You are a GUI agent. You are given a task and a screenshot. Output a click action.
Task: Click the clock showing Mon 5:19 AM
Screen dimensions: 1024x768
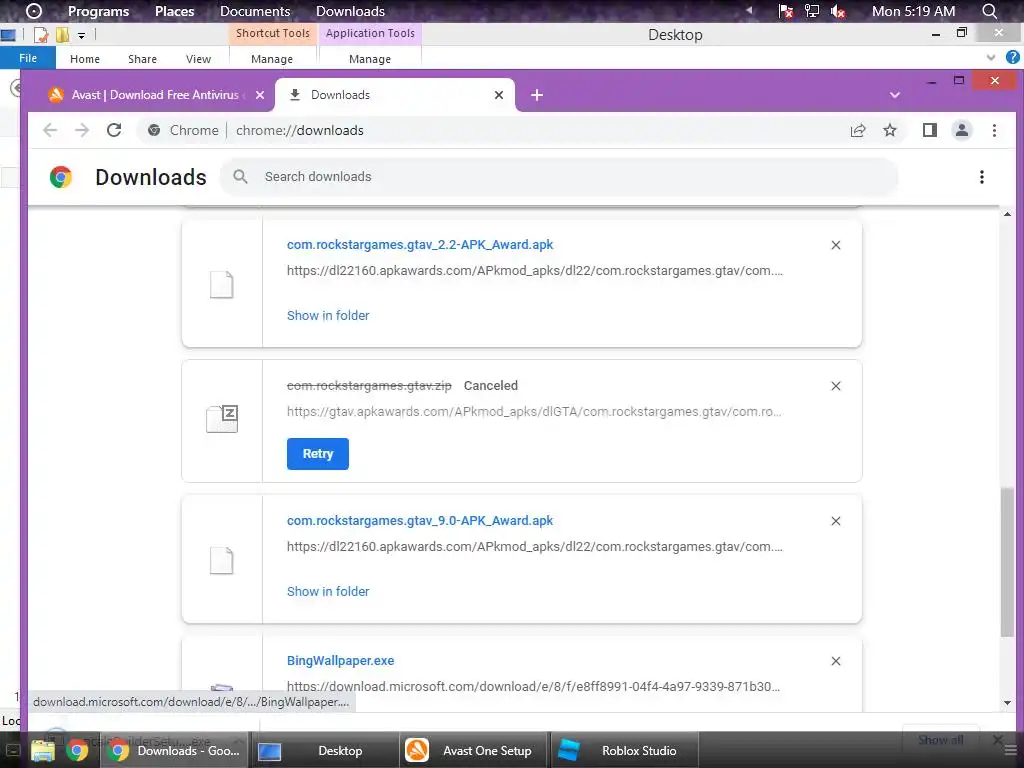(913, 11)
